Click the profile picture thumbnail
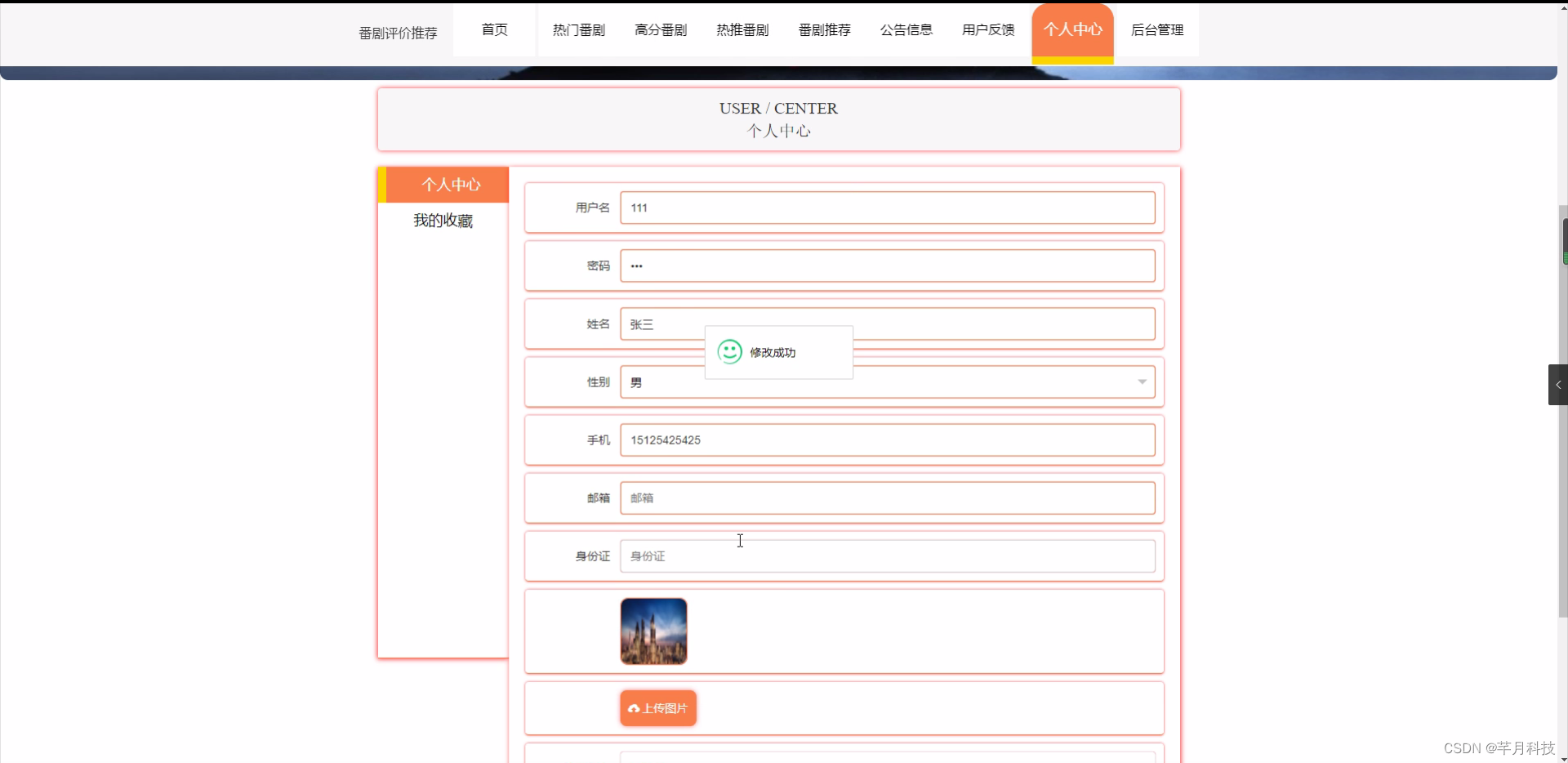 click(x=653, y=631)
